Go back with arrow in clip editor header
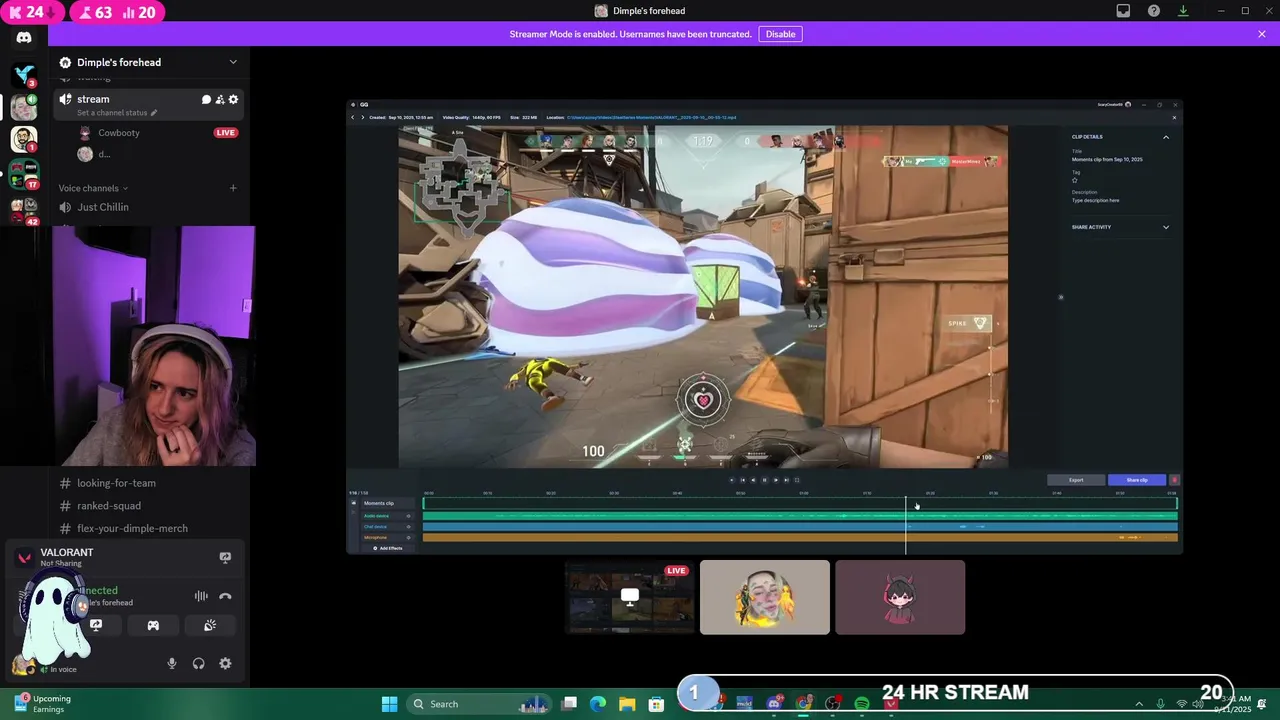Screen dimensions: 1280x720 click(352, 117)
